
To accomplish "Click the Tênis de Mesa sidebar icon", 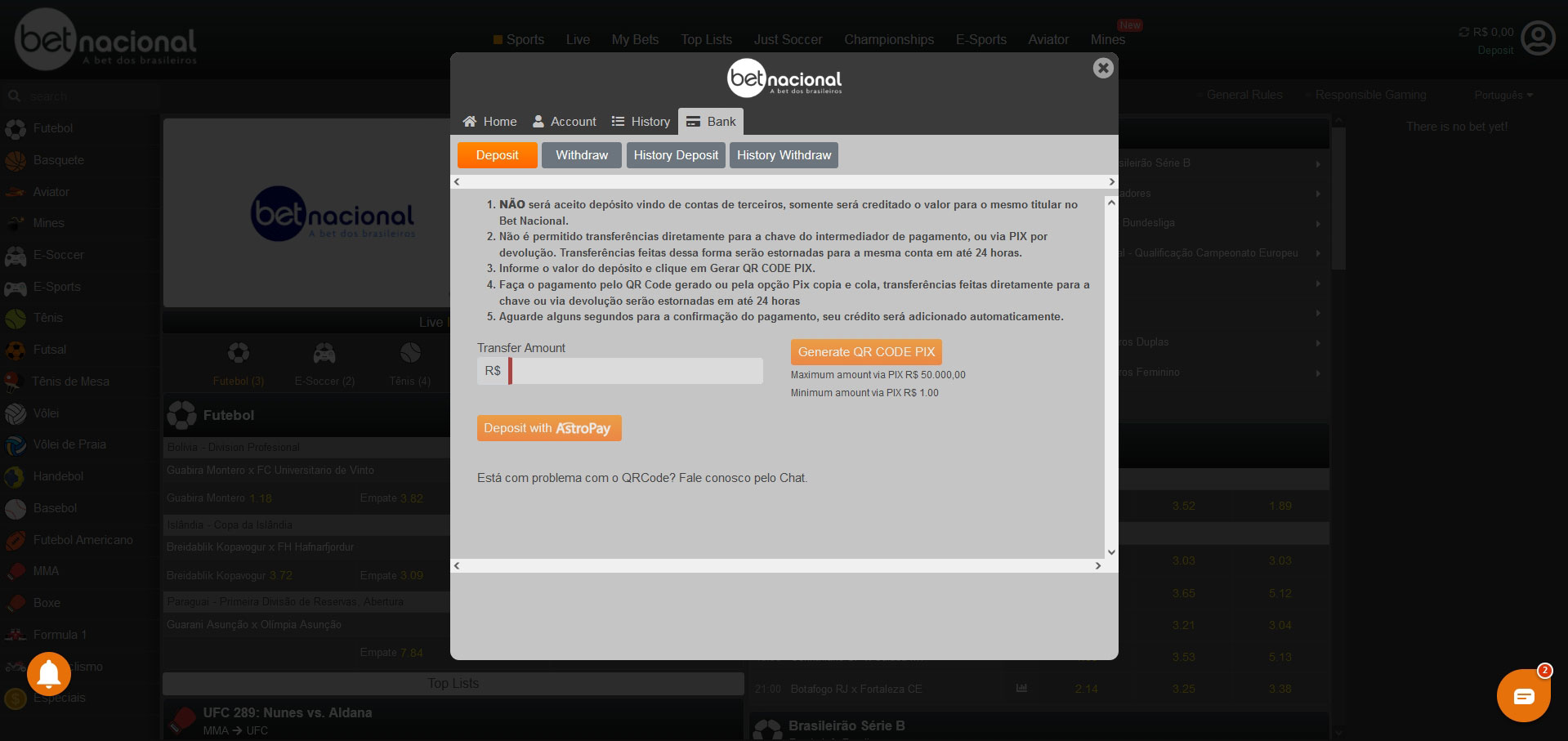I will [x=14, y=382].
